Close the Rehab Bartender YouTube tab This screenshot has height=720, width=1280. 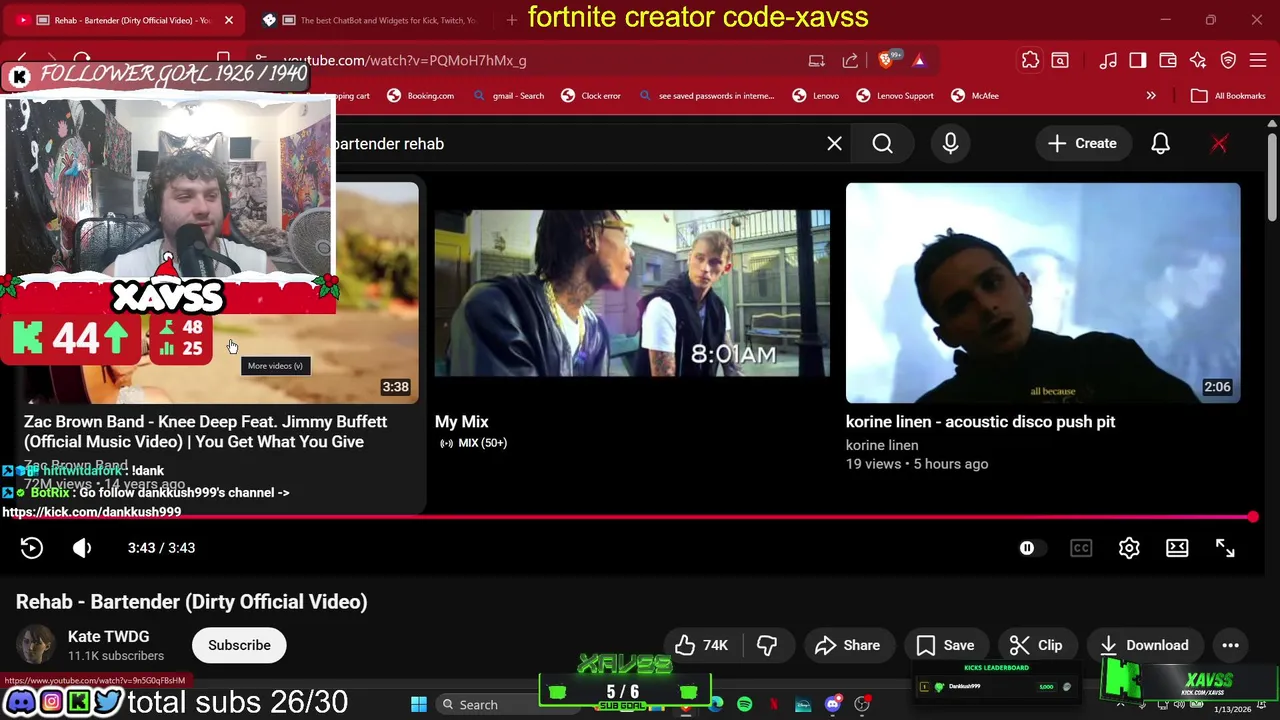click(228, 20)
